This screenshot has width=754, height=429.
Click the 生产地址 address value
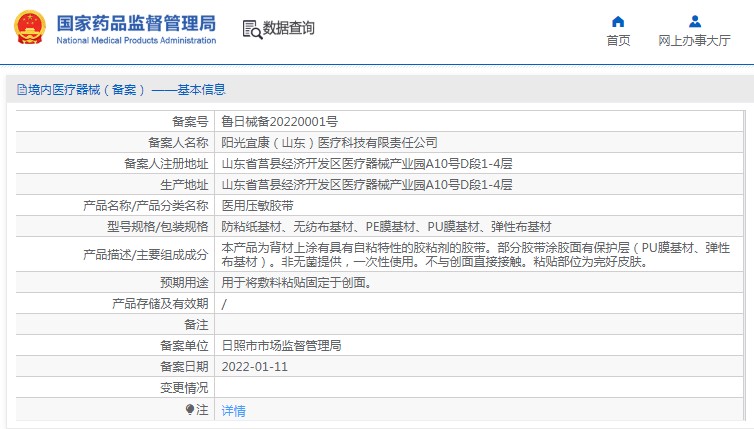coord(367,185)
